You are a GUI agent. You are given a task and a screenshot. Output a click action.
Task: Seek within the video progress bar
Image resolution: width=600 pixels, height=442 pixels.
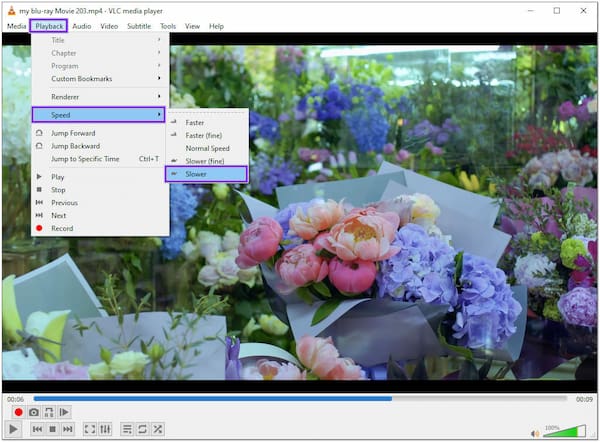click(x=300, y=398)
